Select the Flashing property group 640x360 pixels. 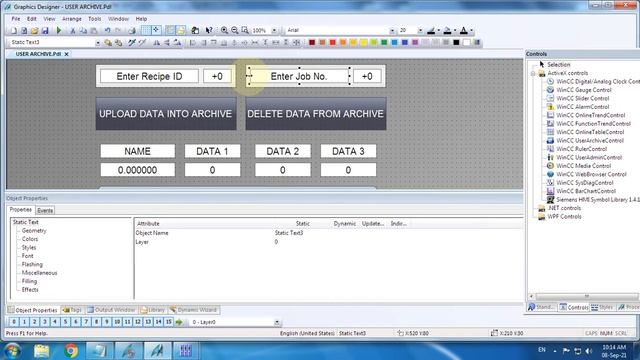pyautogui.click(x=32, y=264)
